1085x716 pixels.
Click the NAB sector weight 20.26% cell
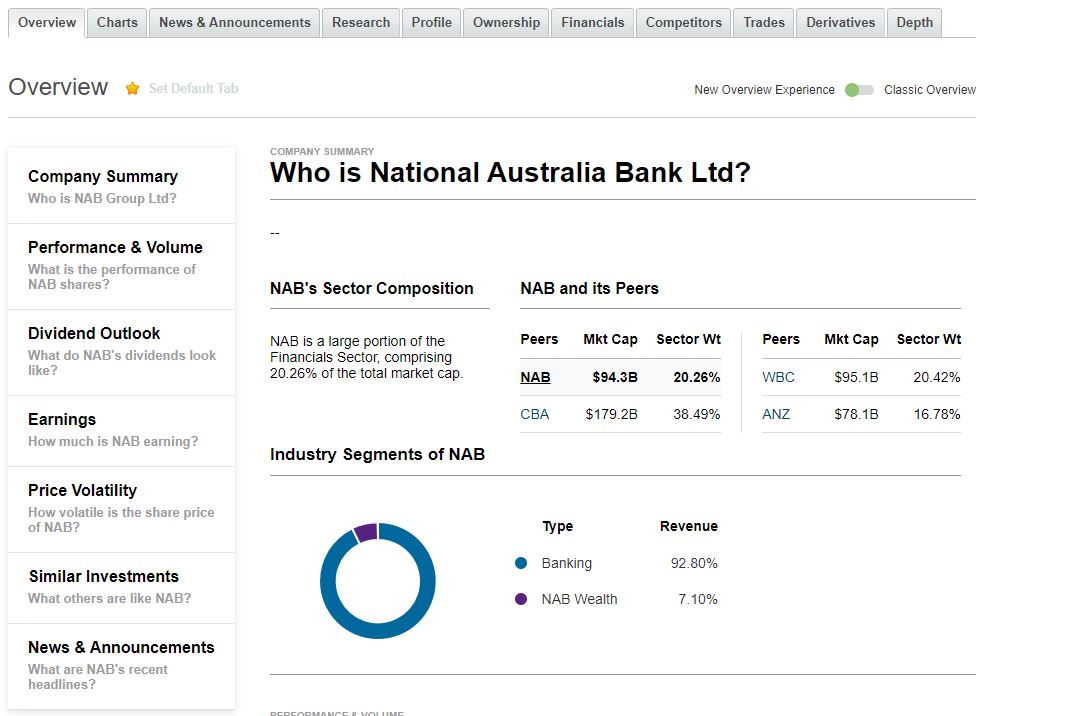click(x=697, y=377)
